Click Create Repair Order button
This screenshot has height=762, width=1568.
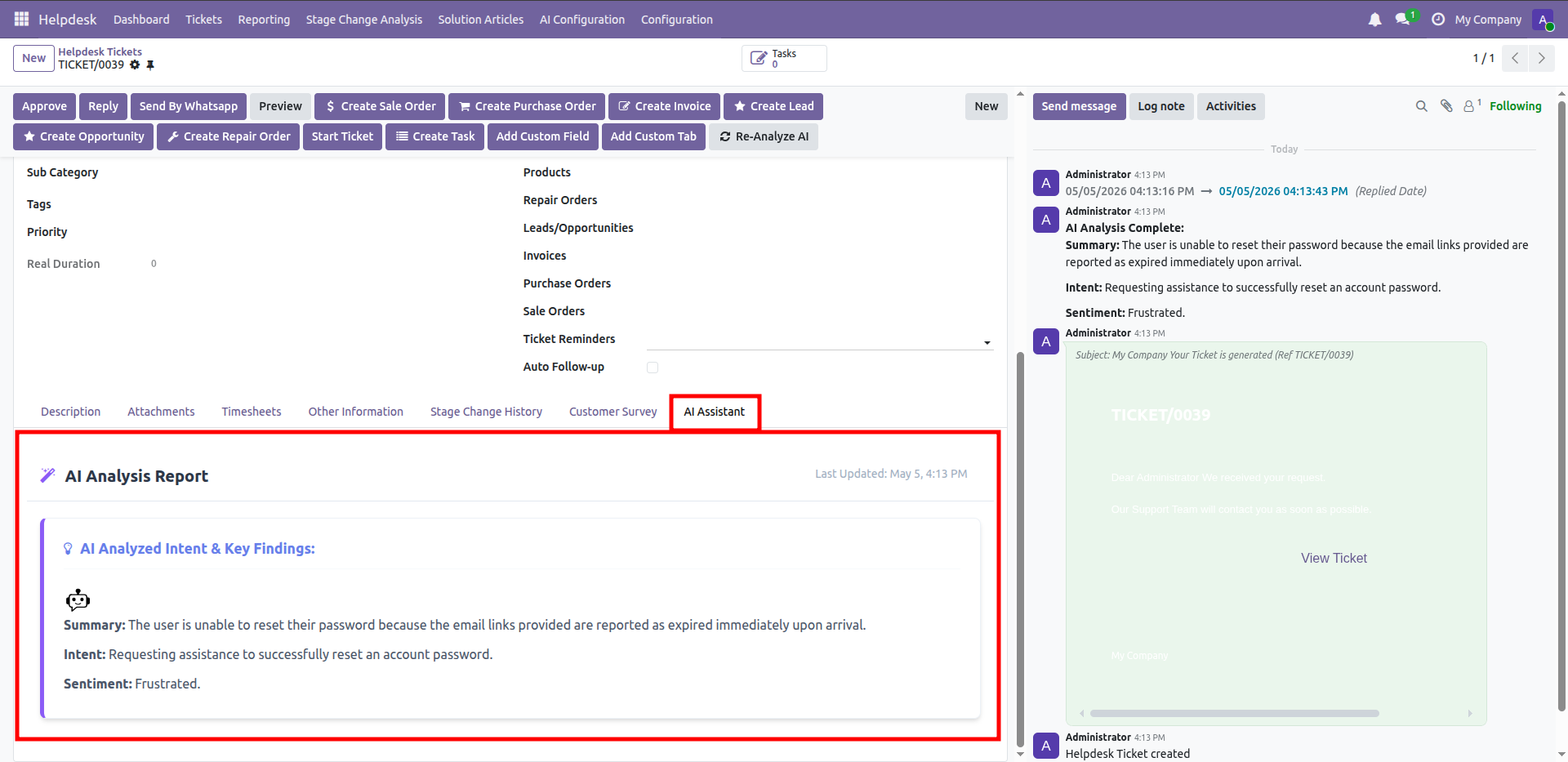click(x=228, y=136)
